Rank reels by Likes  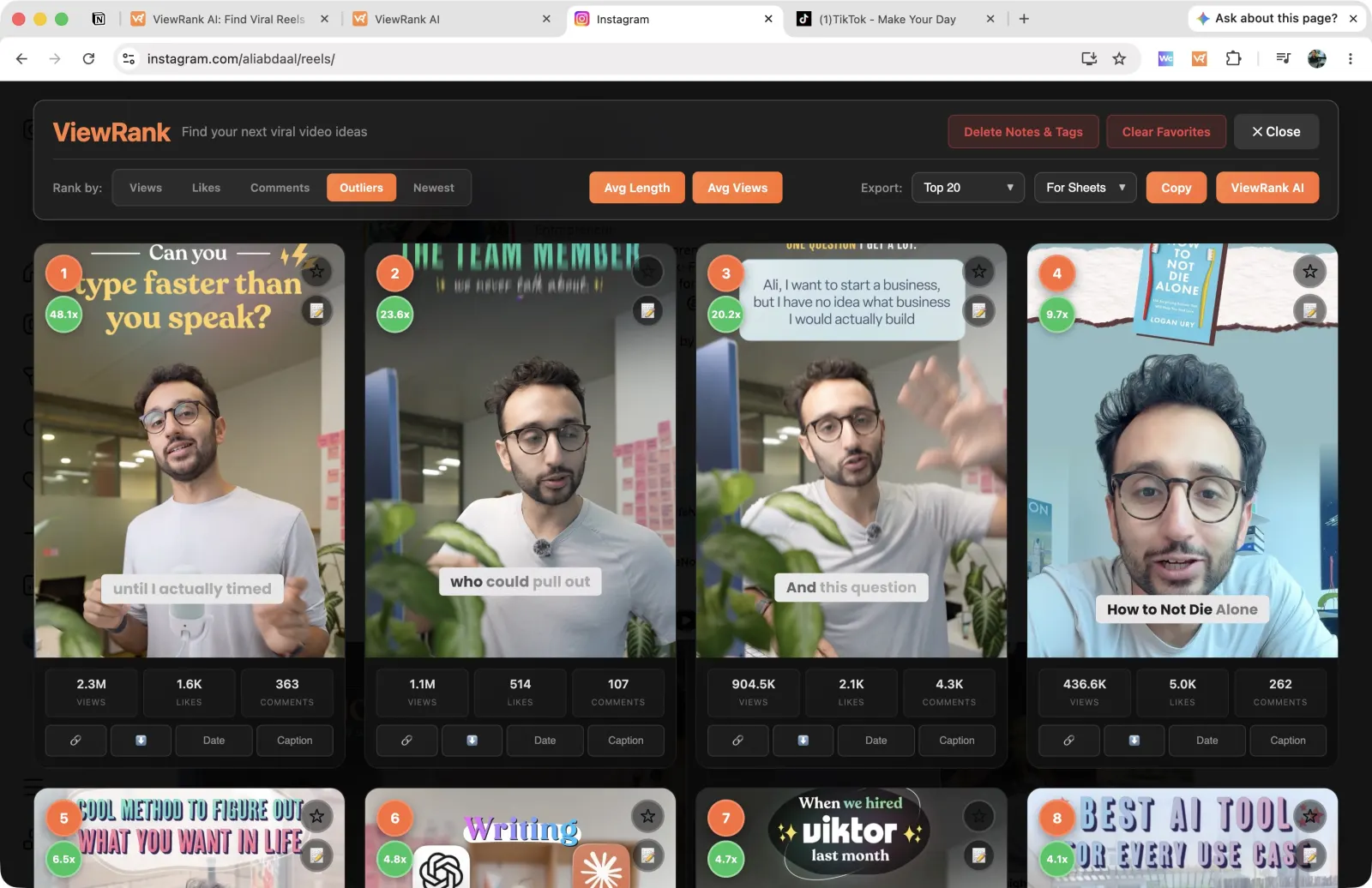point(206,188)
